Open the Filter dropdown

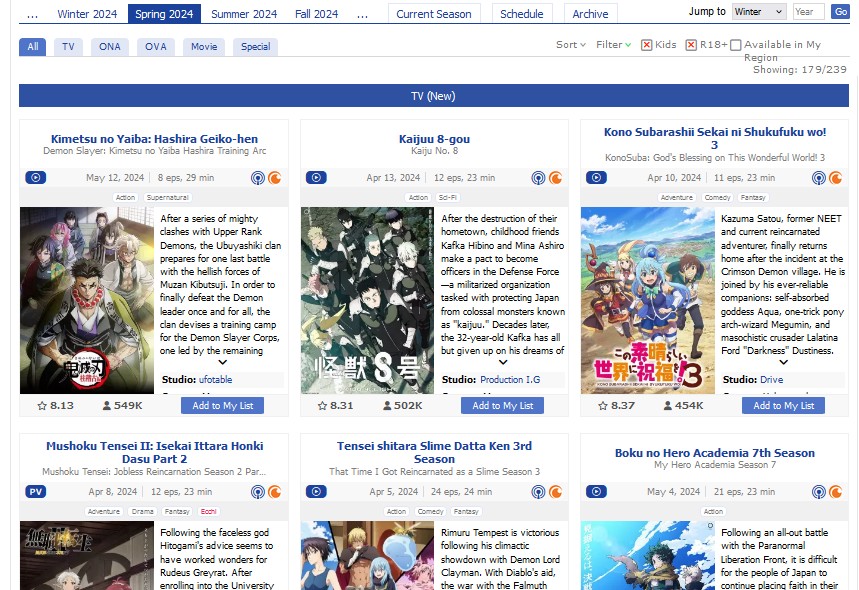click(x=613, y=45)
